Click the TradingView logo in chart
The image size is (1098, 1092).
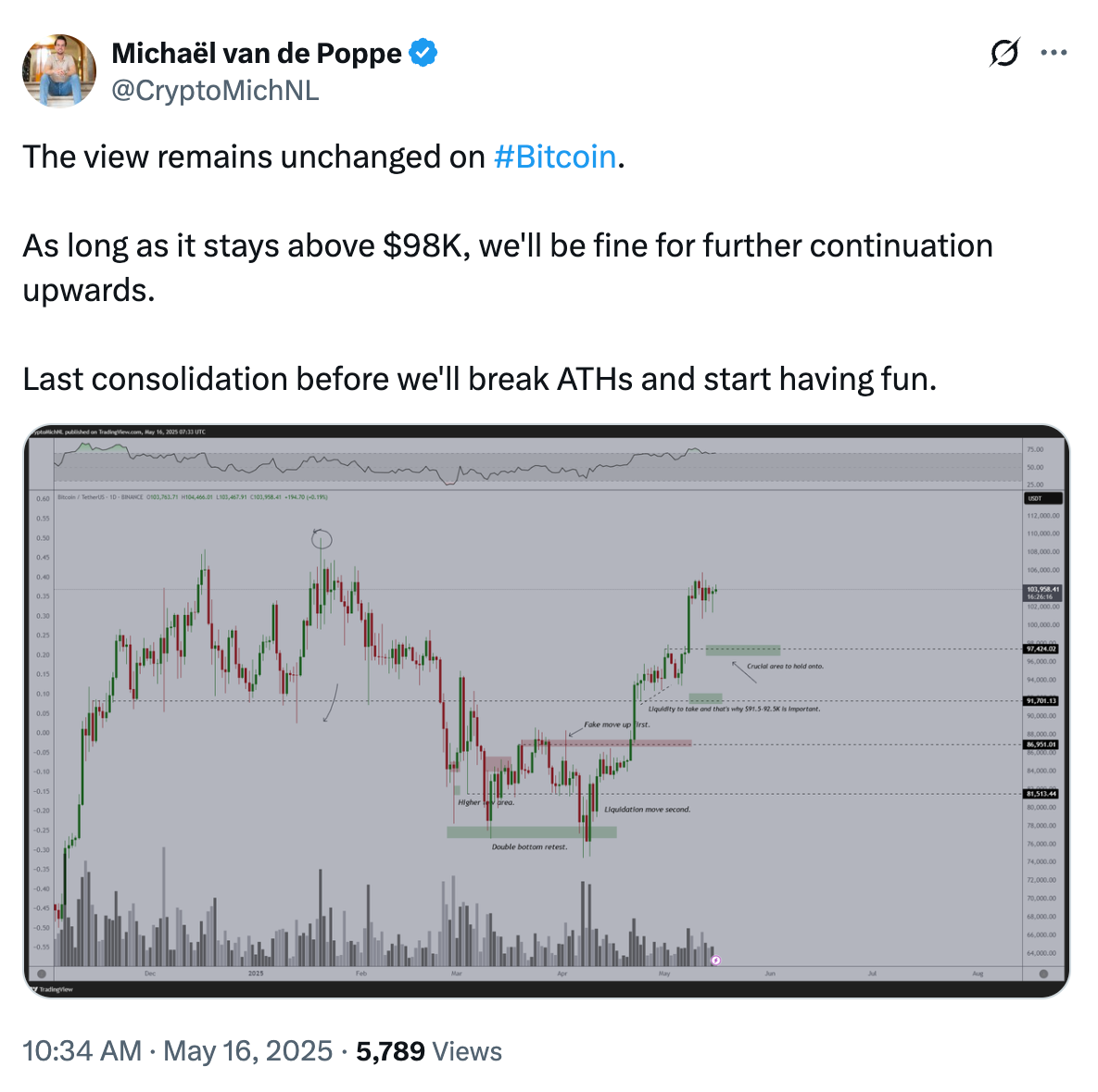tap(52, 989)
